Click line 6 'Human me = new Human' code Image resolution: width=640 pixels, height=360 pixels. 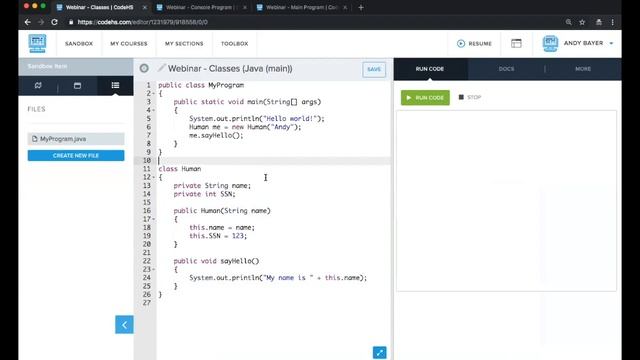pos(245,127)
